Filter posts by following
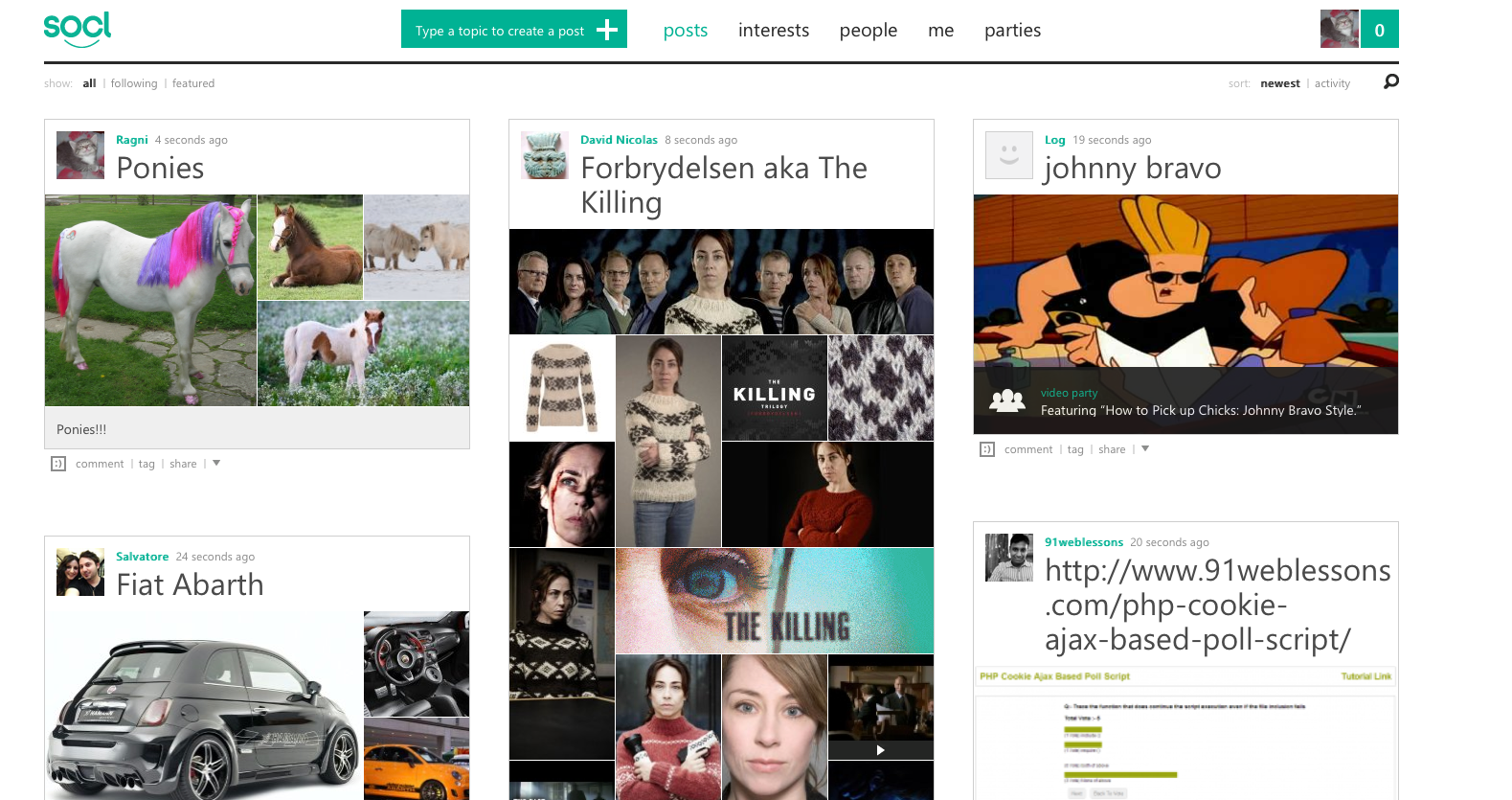The image size is (1512, 800). [134, 83]
